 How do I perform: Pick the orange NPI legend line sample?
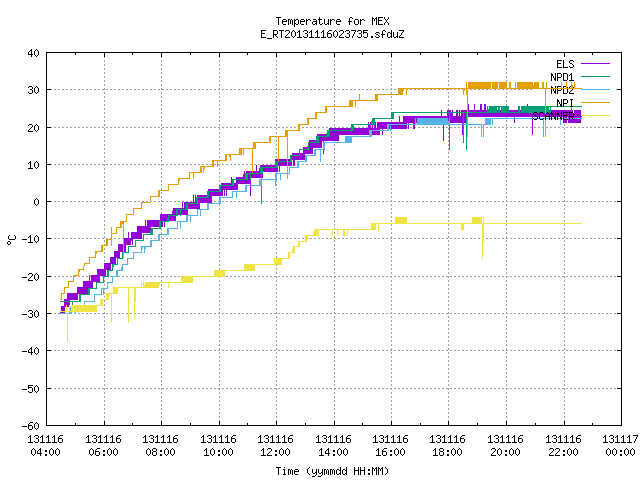click(596, 102)
